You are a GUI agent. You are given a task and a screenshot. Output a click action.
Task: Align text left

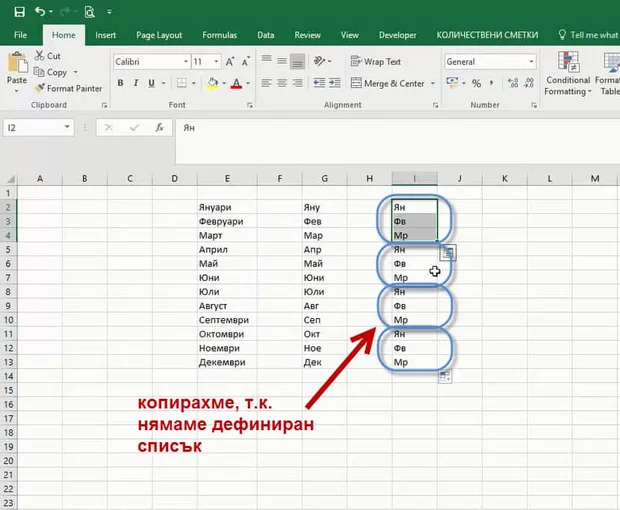(x=267, y=83)
